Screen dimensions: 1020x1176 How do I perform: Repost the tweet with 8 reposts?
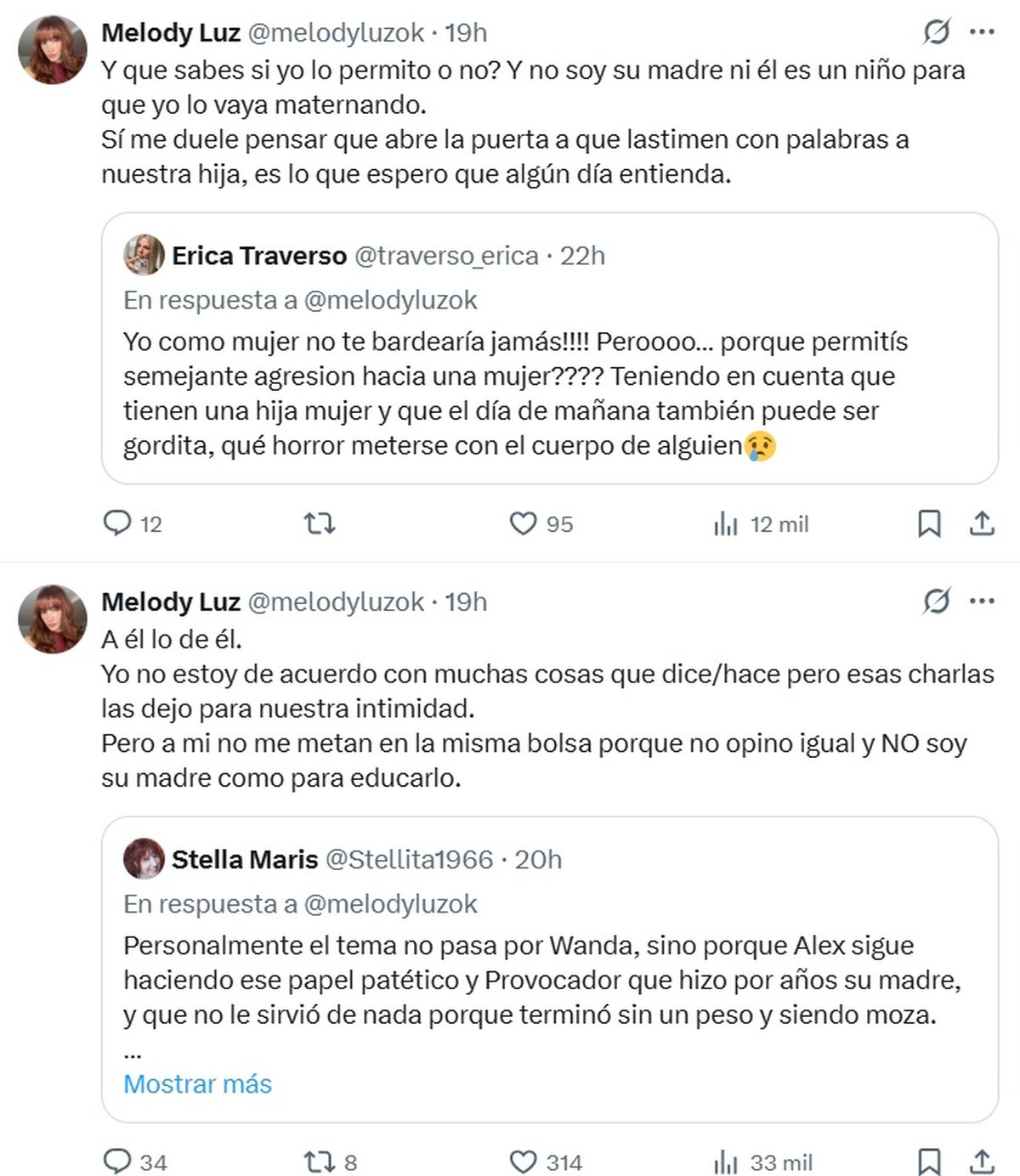(320, 1162)
